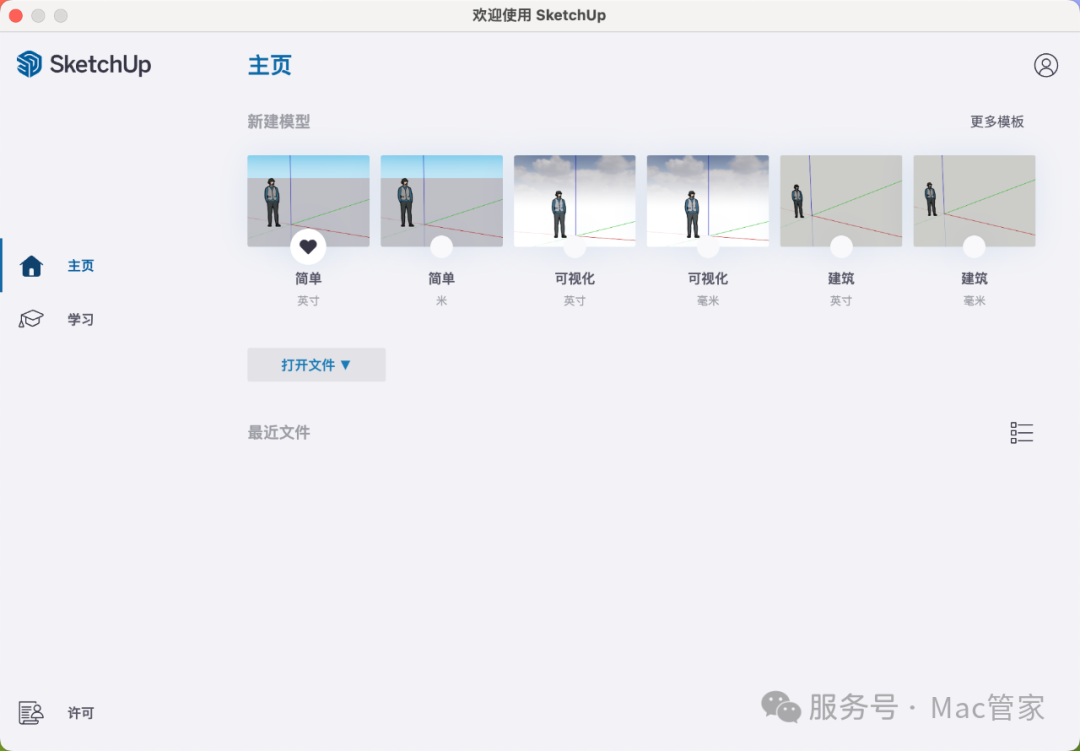This screenshot has height=751, width=1080.
Task: Click the 建筑 millimeters template label
Action: point(974,278)
